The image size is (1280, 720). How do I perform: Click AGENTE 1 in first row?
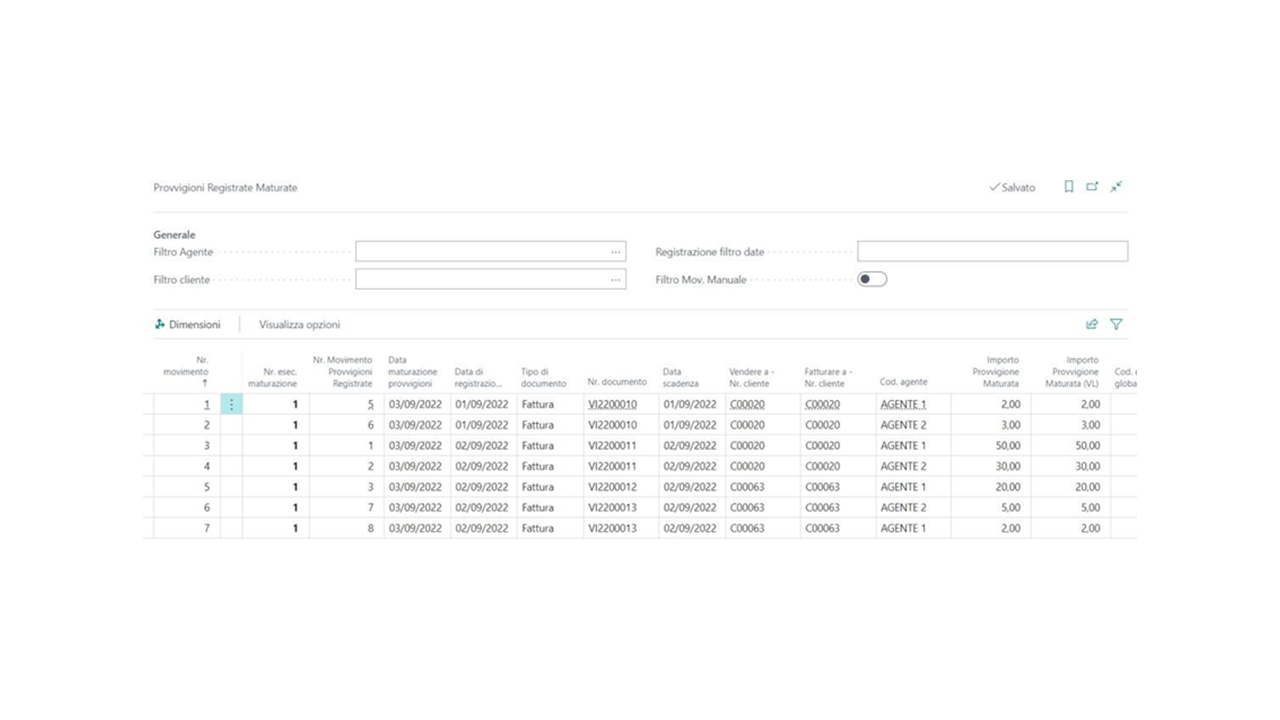[x=903, y=404]
